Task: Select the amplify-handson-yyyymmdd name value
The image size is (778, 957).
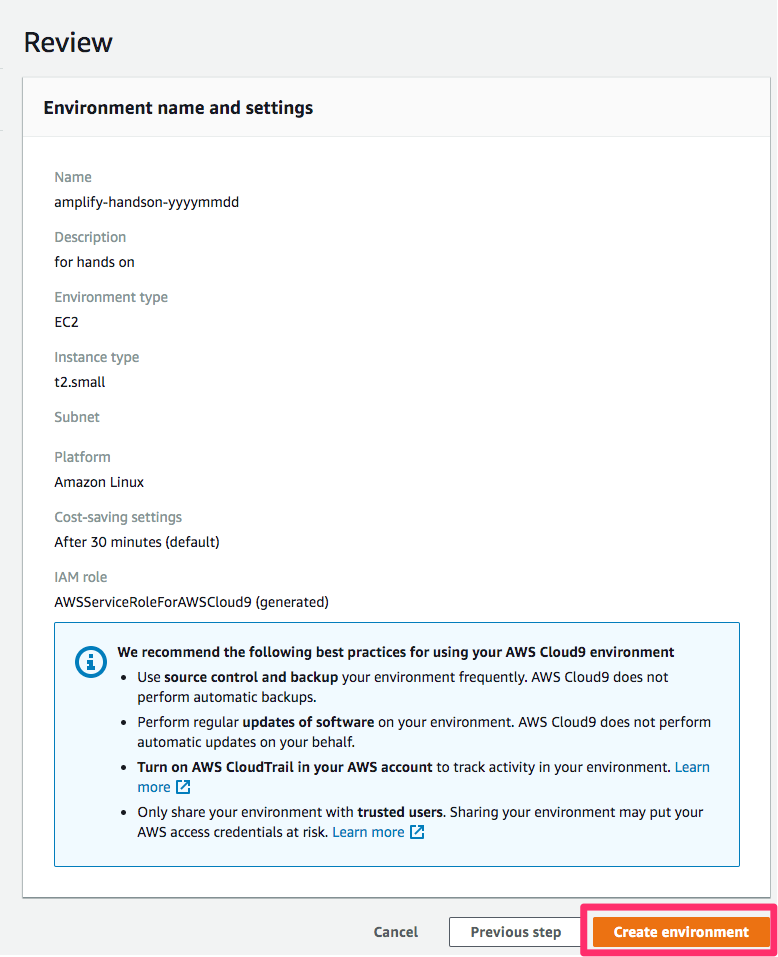Action: [146, 202]
